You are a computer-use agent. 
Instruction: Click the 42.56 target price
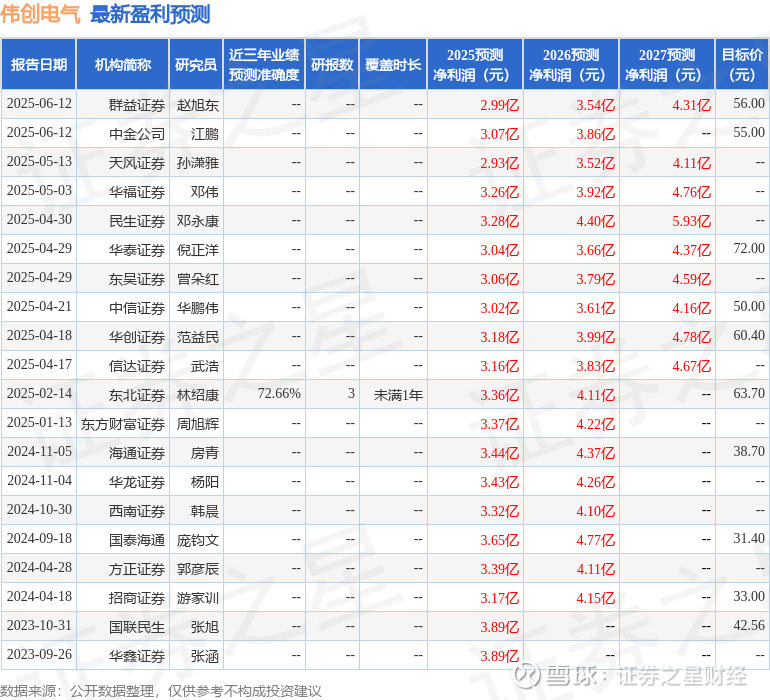[x=749, y=625]
